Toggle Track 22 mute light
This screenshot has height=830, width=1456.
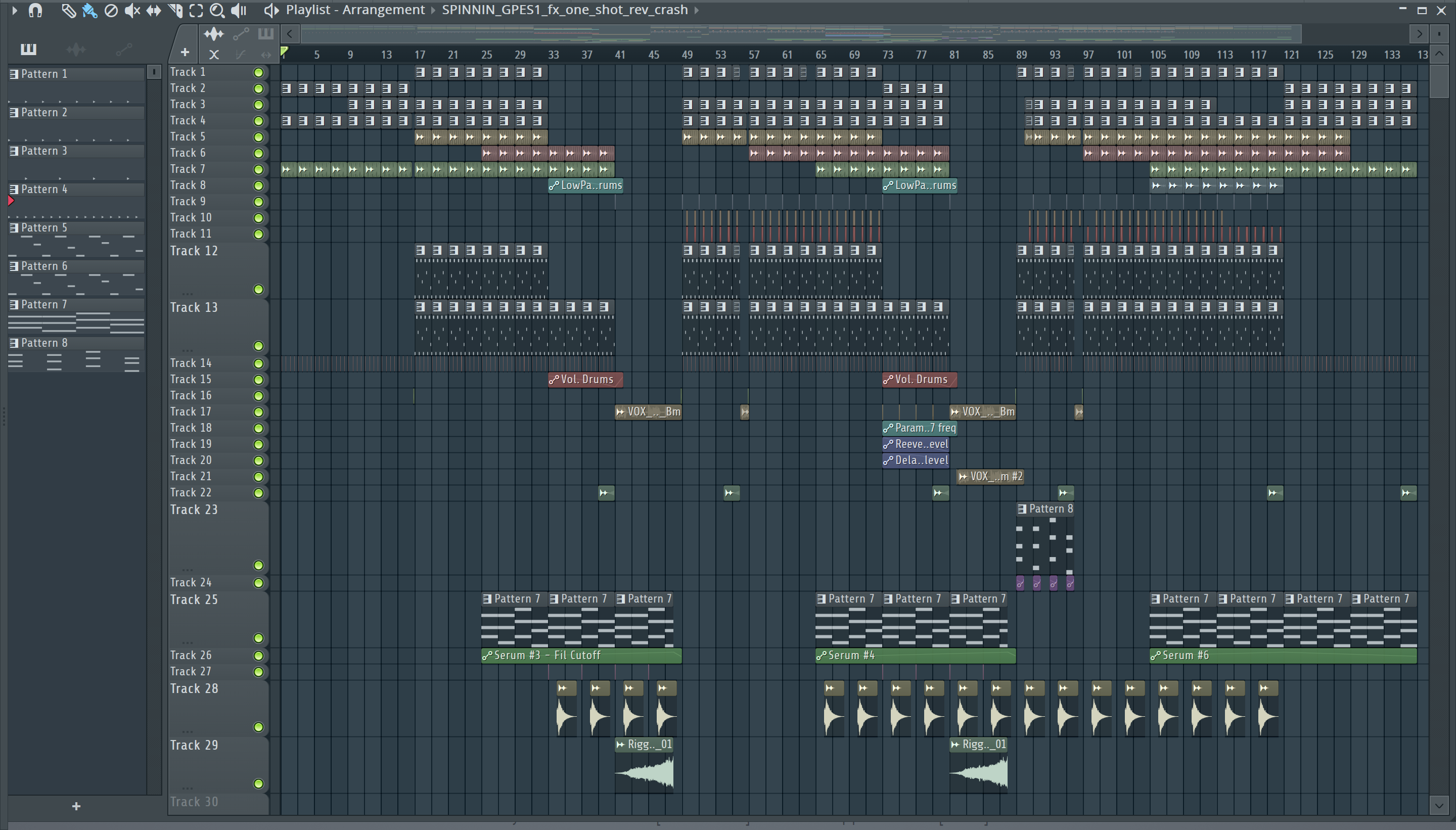point(258,493)
